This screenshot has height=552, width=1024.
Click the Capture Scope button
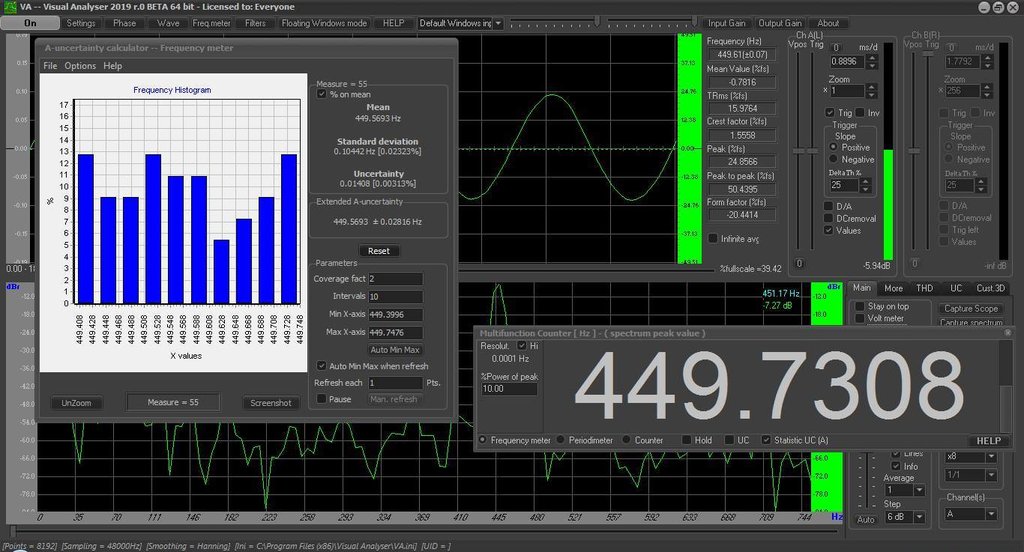point(970,308)
